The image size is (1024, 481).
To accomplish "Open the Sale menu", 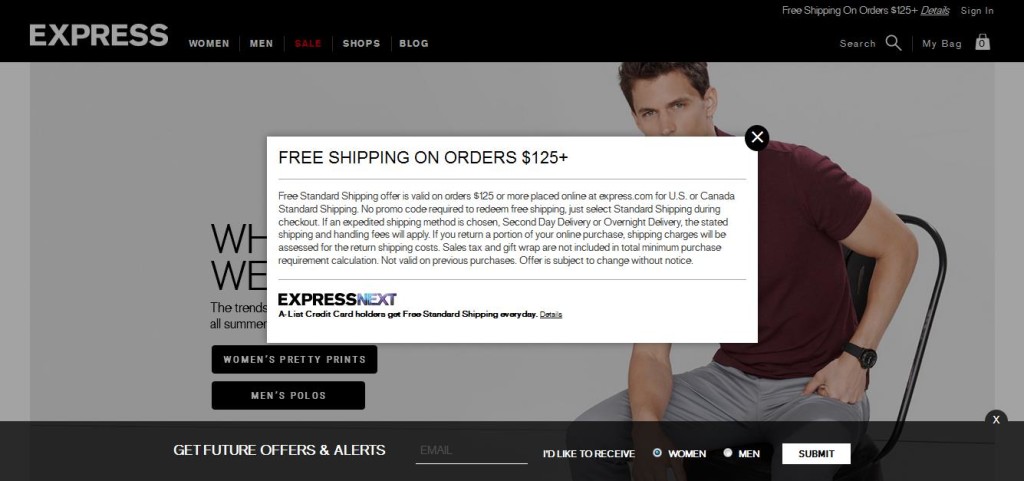I will pyautogui.click(x=308, y=44).
